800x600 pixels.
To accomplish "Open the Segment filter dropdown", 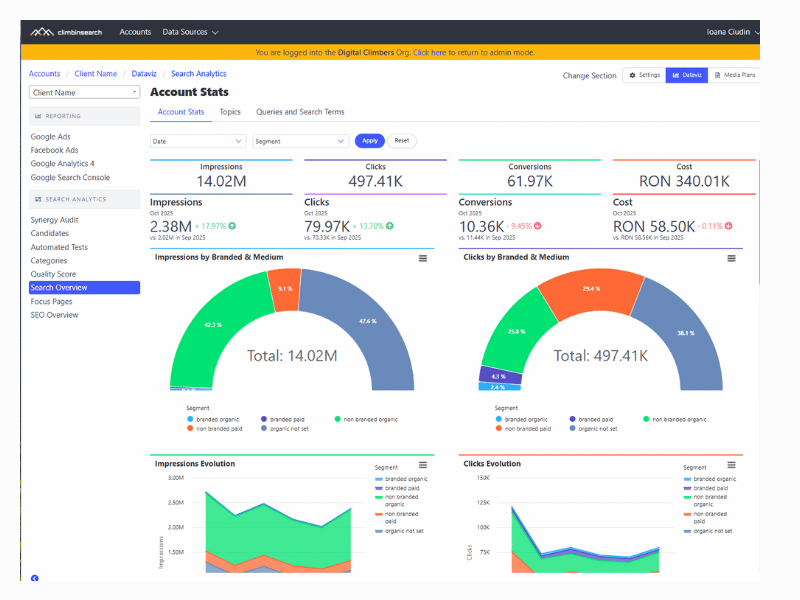I will point(299,141).
